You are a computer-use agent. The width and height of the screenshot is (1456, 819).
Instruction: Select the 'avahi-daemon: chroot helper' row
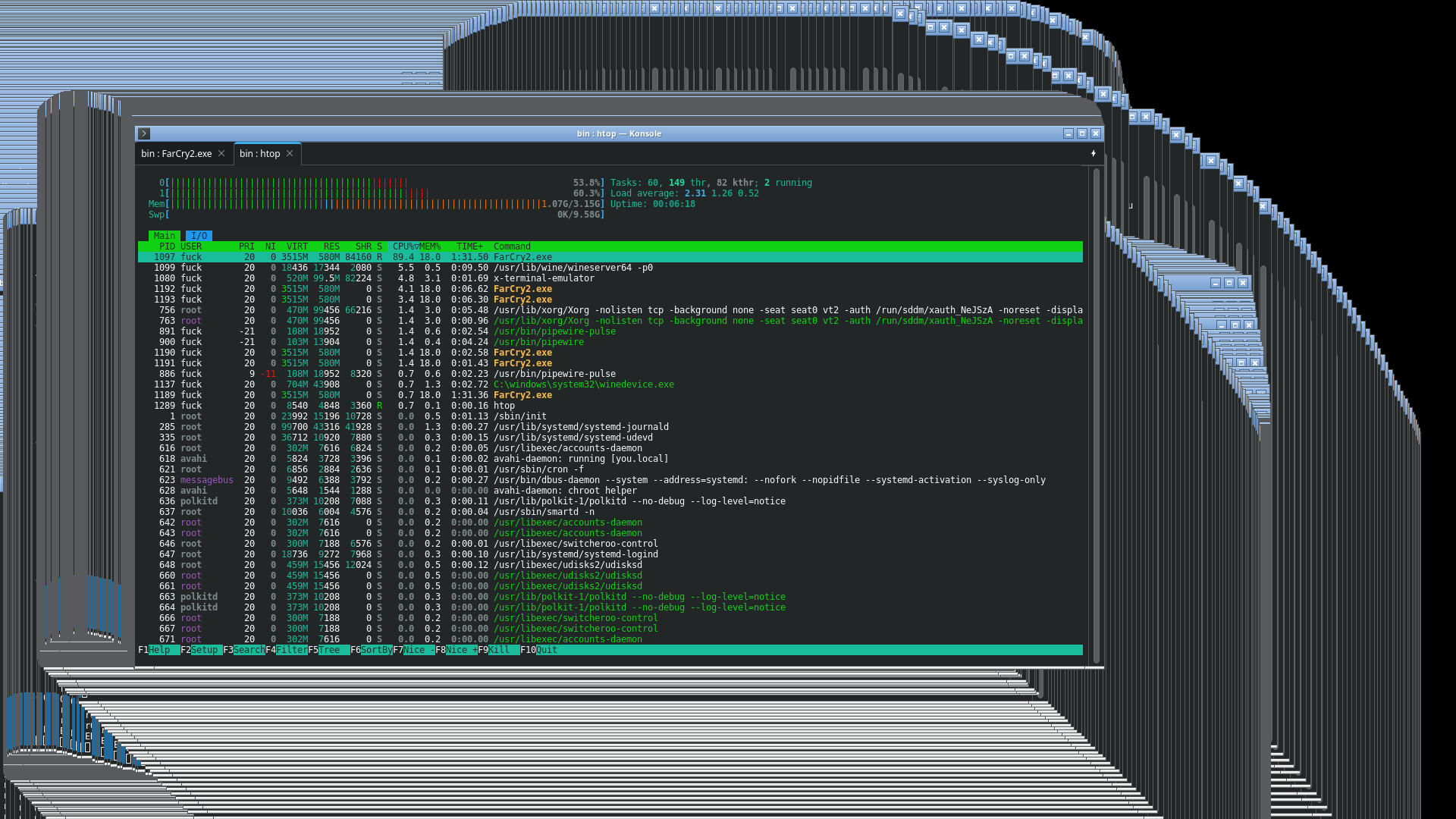click(610, 491)
